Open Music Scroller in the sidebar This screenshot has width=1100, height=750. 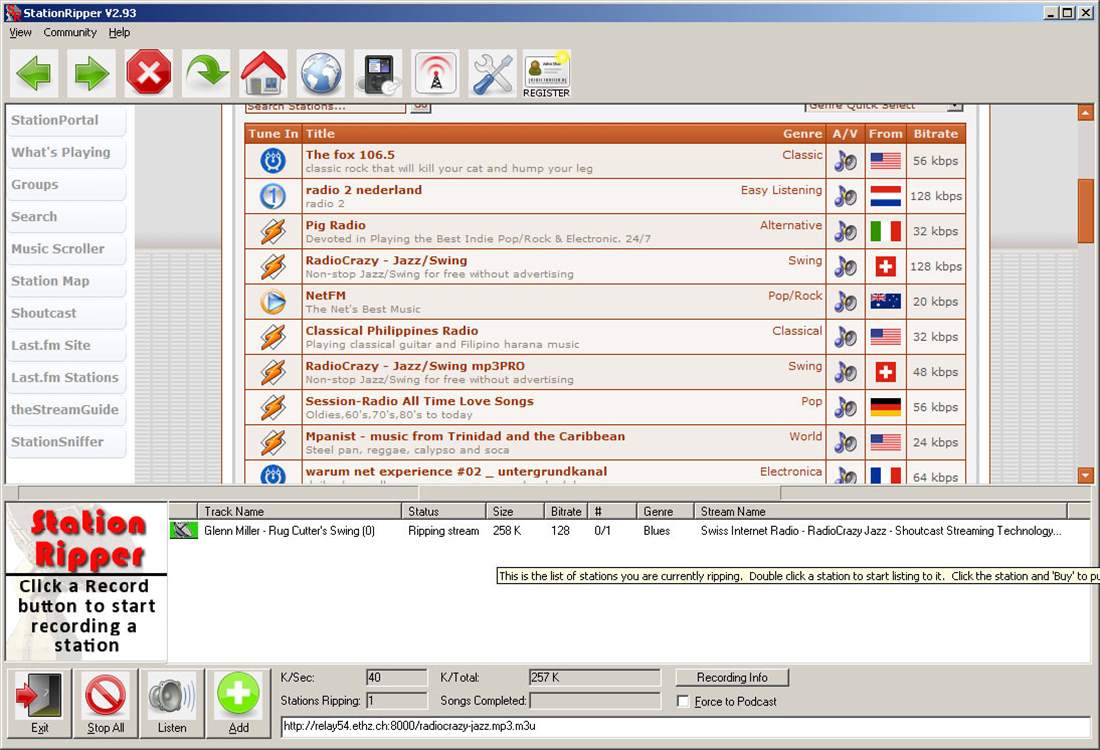(x=65, y=249)
